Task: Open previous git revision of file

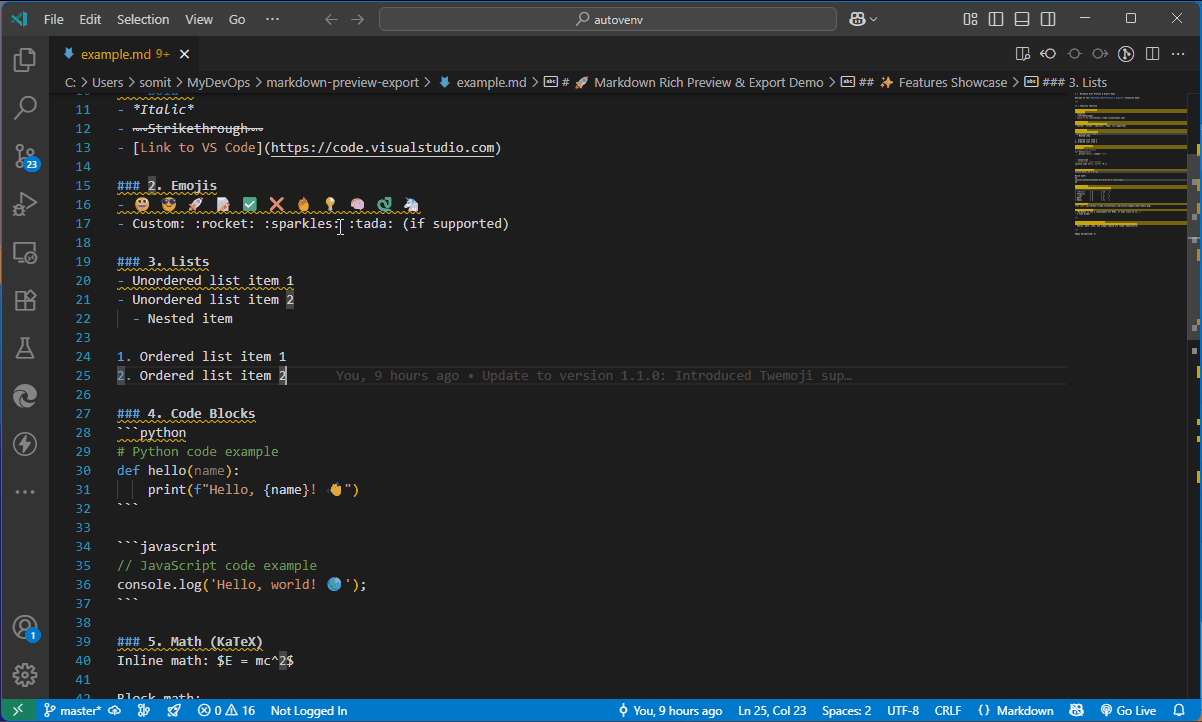Action: point(1048,54)
